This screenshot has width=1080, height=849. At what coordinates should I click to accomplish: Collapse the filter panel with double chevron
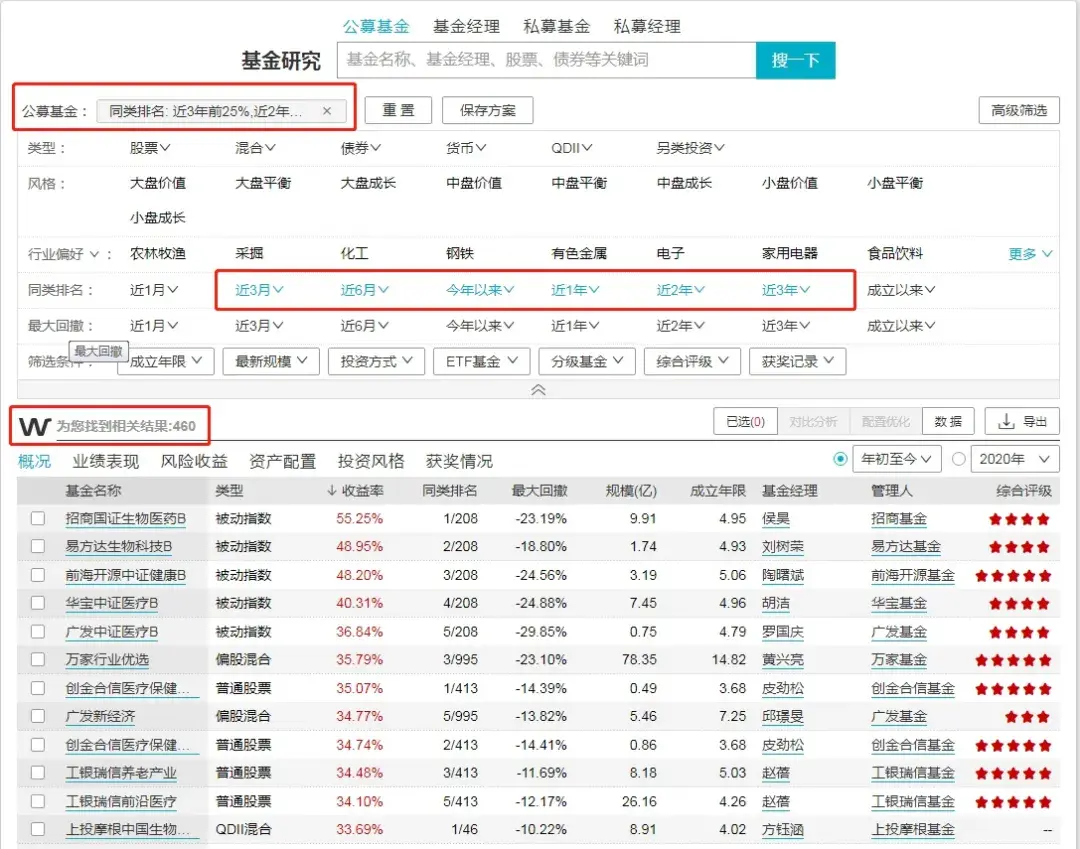[x=539, y=390]
